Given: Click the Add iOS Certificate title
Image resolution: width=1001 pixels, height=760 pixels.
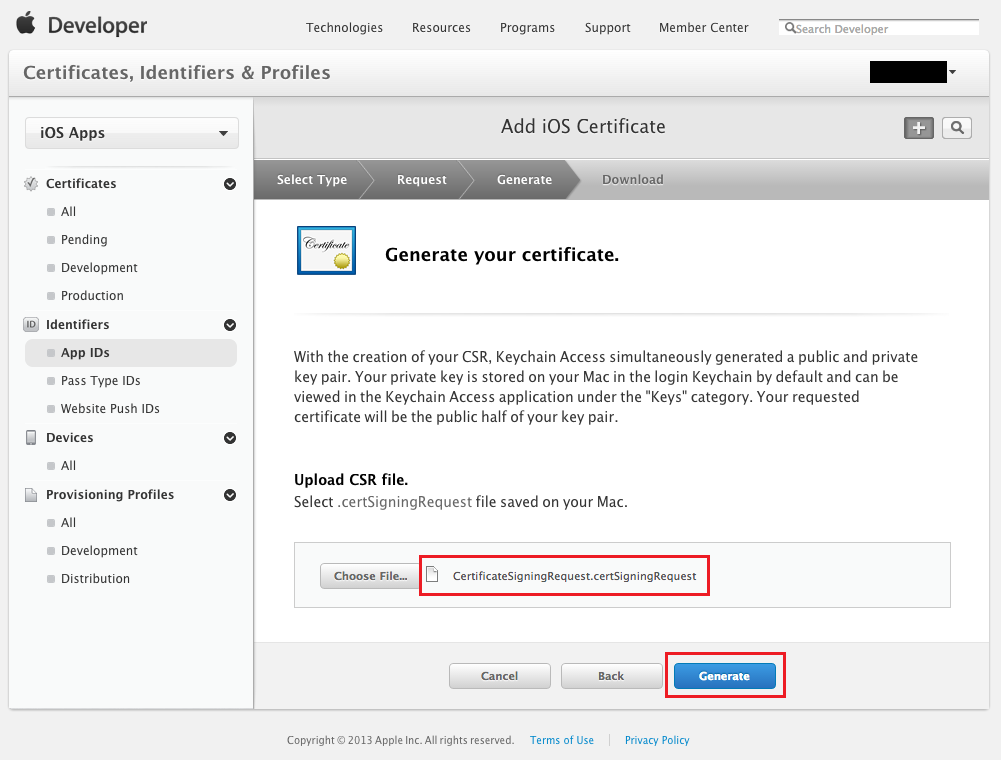Looking at the screenshot, I should [x=583, y=126].
